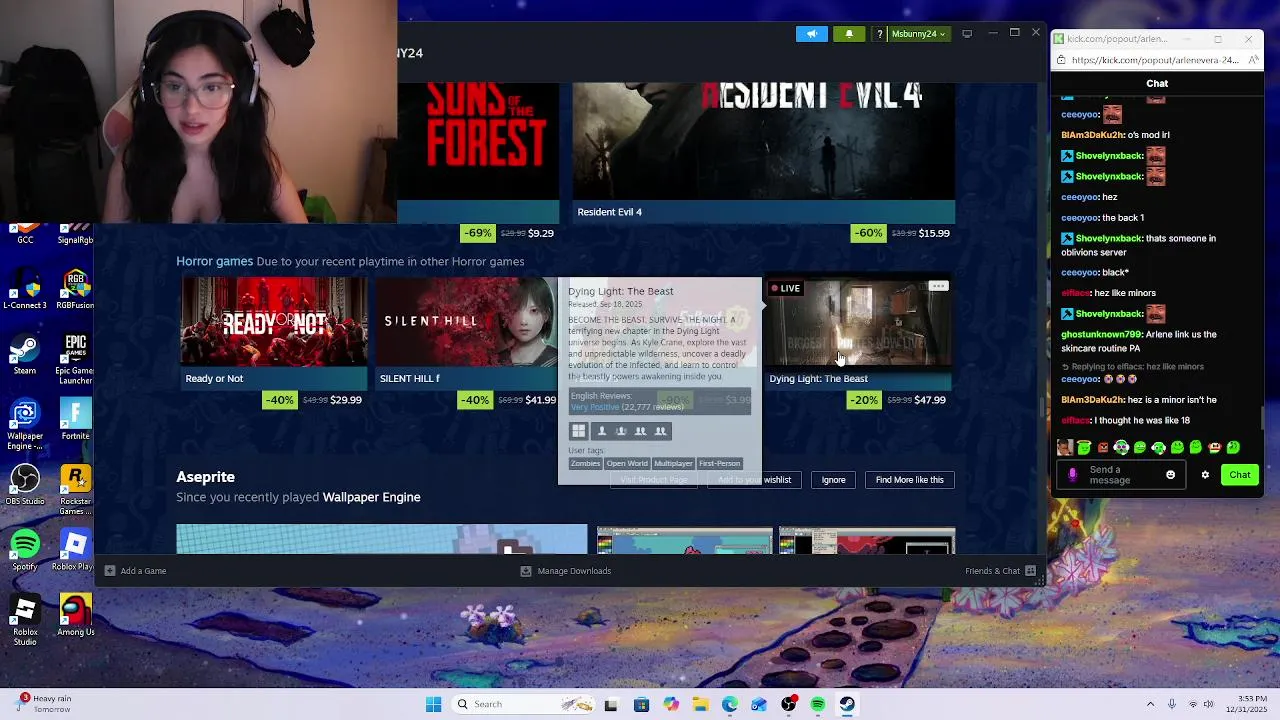Click the Ready or Not game thumbnail
This screenshot has height=720, width=1280.
[x=274, y=322]
